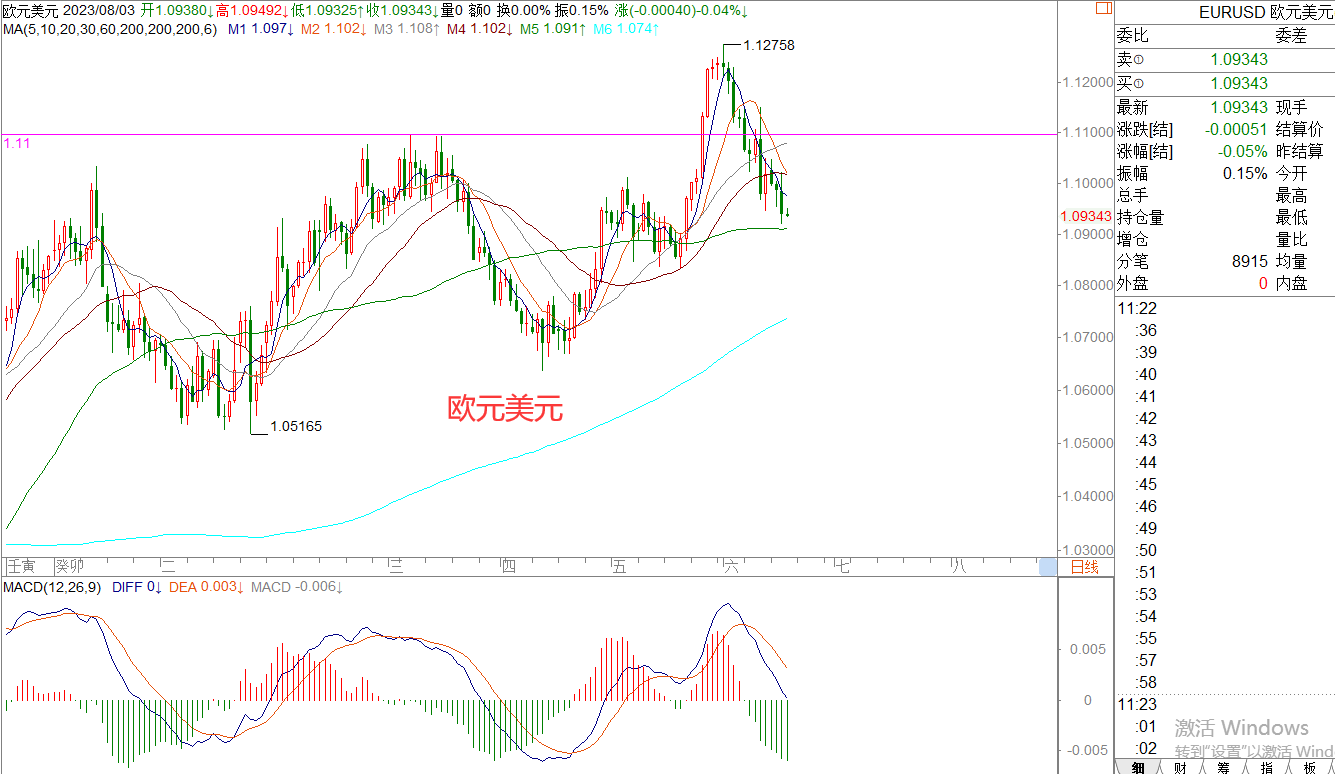Click the 收1.09343 close price in header
This screenshot has height=774, width=1335.
400,10
